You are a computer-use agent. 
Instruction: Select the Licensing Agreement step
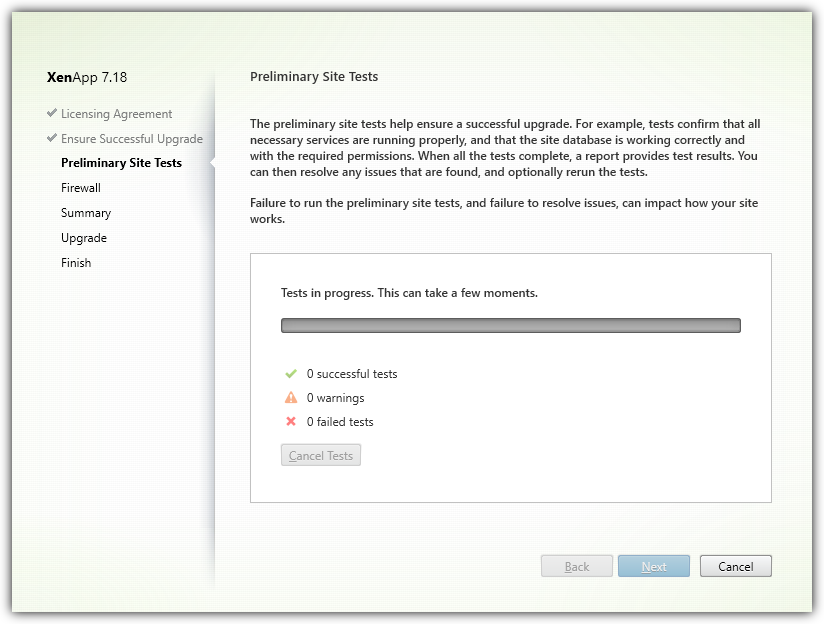click(116, 114)
